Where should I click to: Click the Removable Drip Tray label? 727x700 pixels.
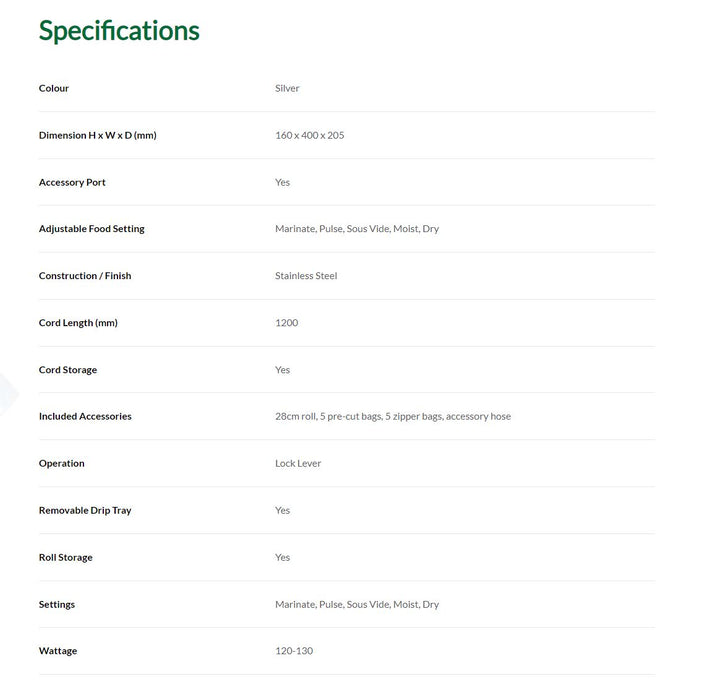85,510
